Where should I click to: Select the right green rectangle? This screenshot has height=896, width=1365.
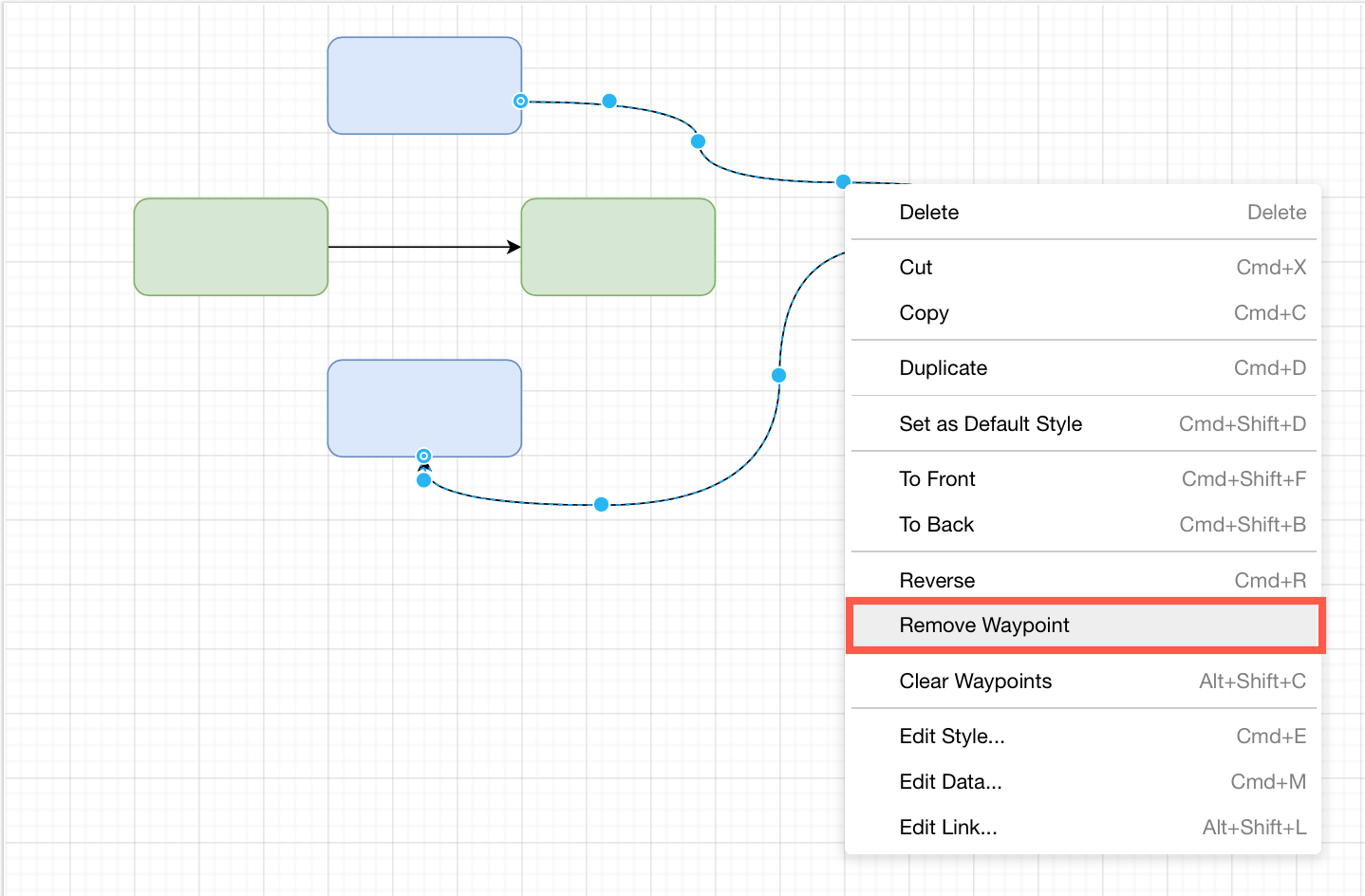pyautogui.click(x=617, y=247)
